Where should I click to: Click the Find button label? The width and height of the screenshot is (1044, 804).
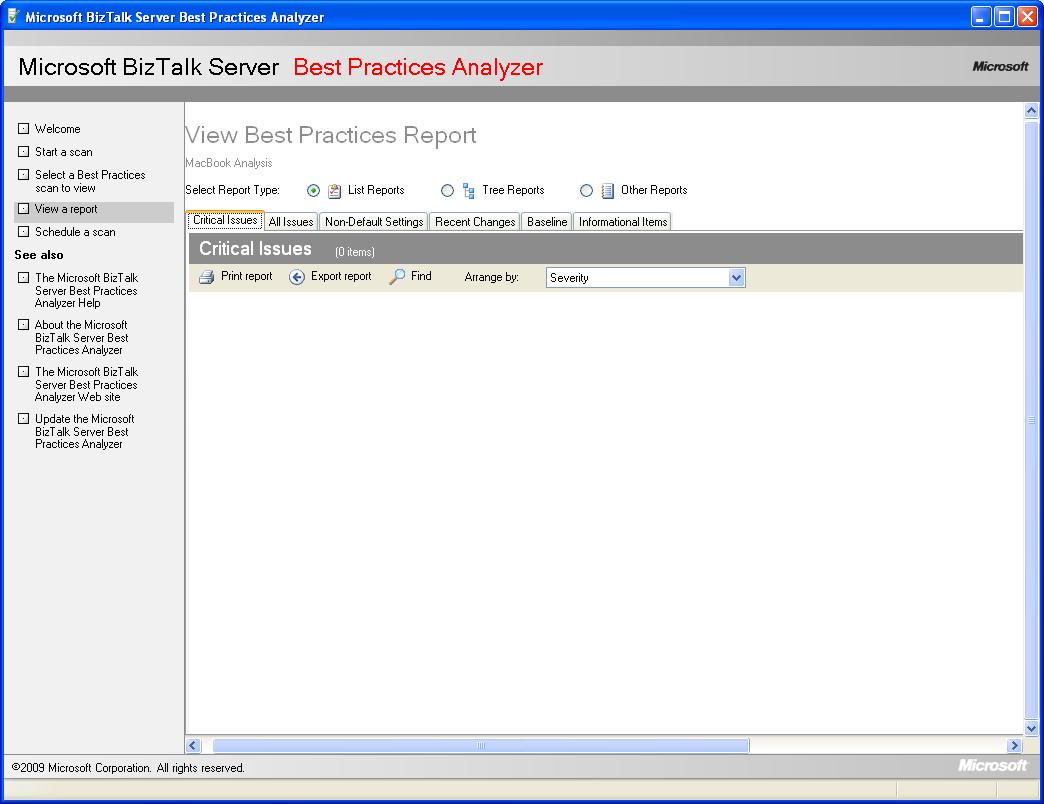pyautogui.click(x=421, y=276)
